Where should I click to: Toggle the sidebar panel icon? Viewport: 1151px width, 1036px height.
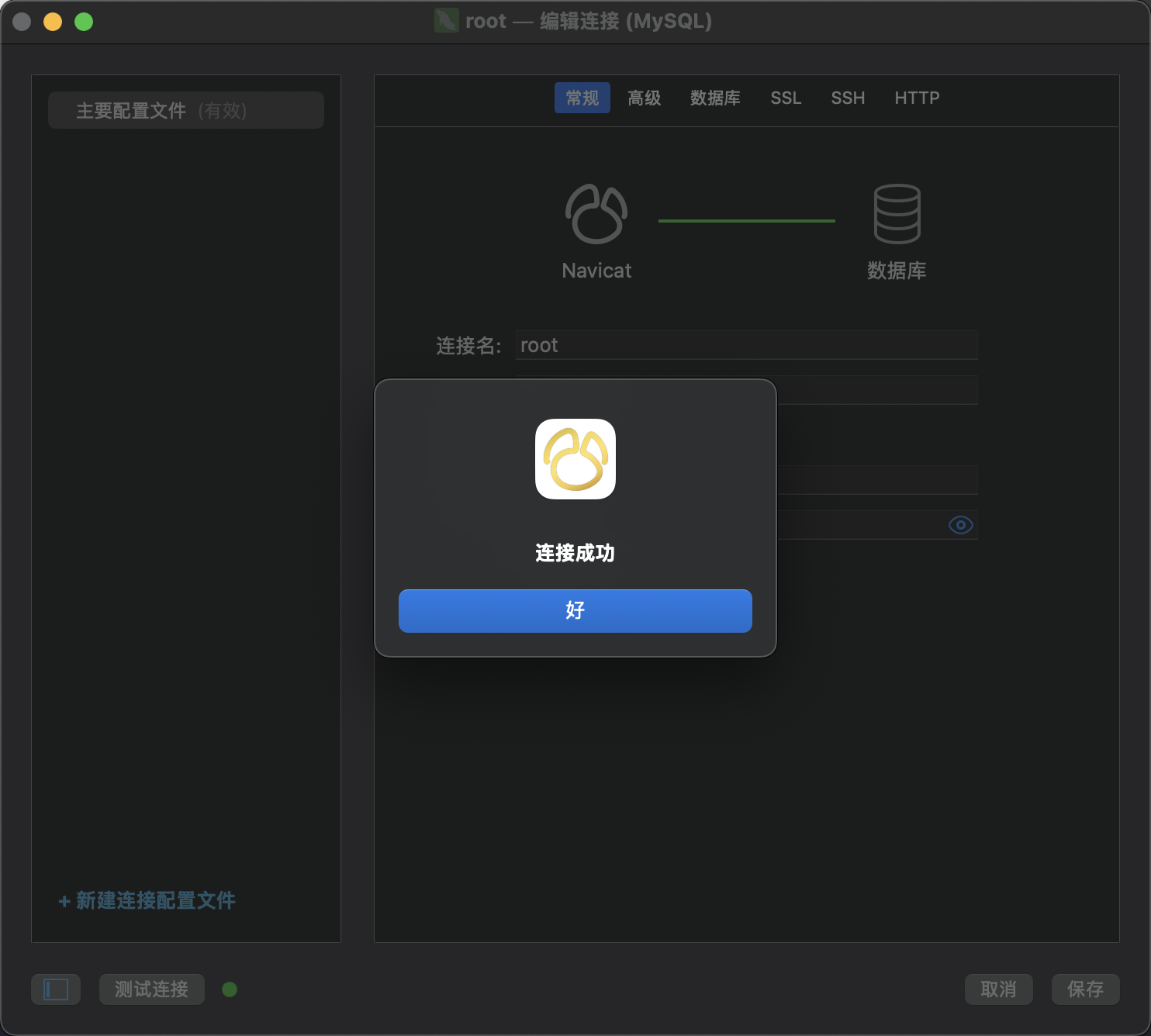pyautogui.click(x=56, y=989)
